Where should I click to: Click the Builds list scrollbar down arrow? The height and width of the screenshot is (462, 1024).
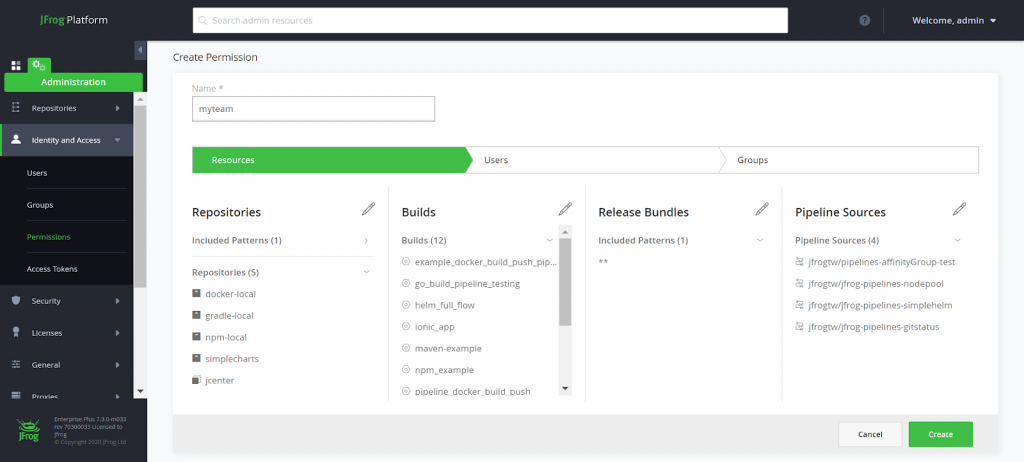[x=565, y=388]
